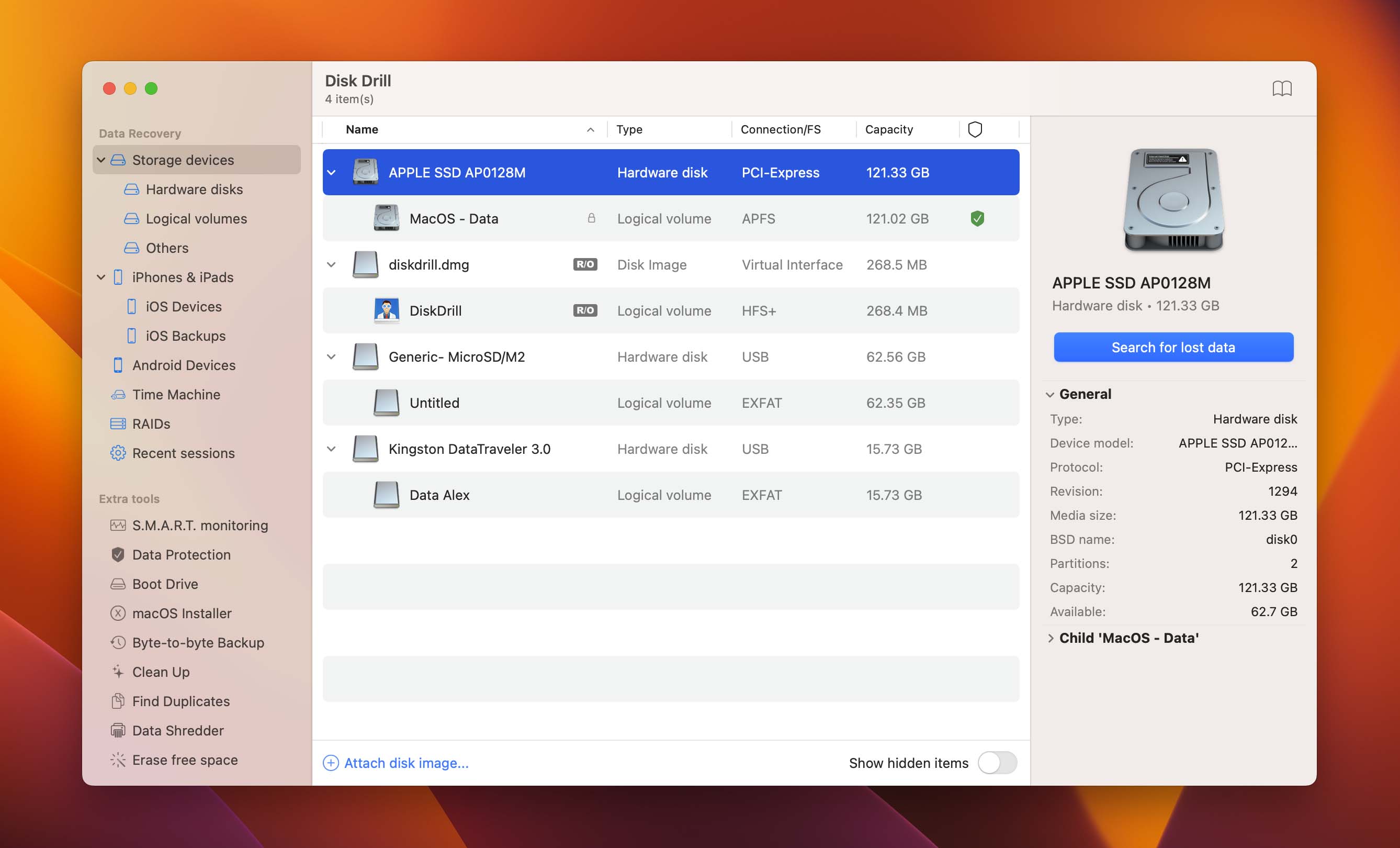
Task: Expand the APPLE SSD AP0128M disclosure
Action: click(x=331, y=171)
